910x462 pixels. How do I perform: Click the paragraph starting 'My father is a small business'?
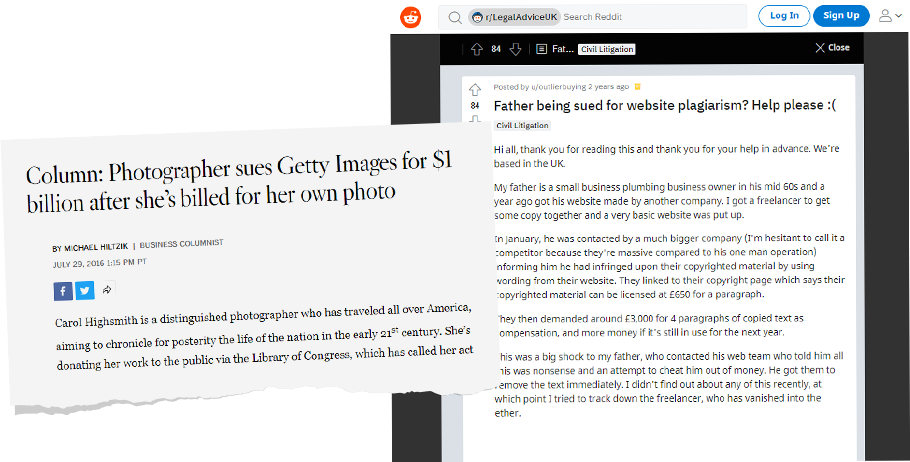pyautogui.click(x=662, y=201)
